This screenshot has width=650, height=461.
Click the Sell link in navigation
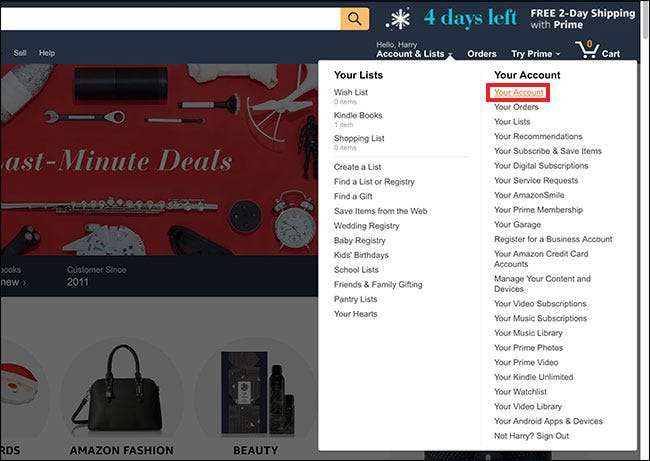(x=20, y=53)
